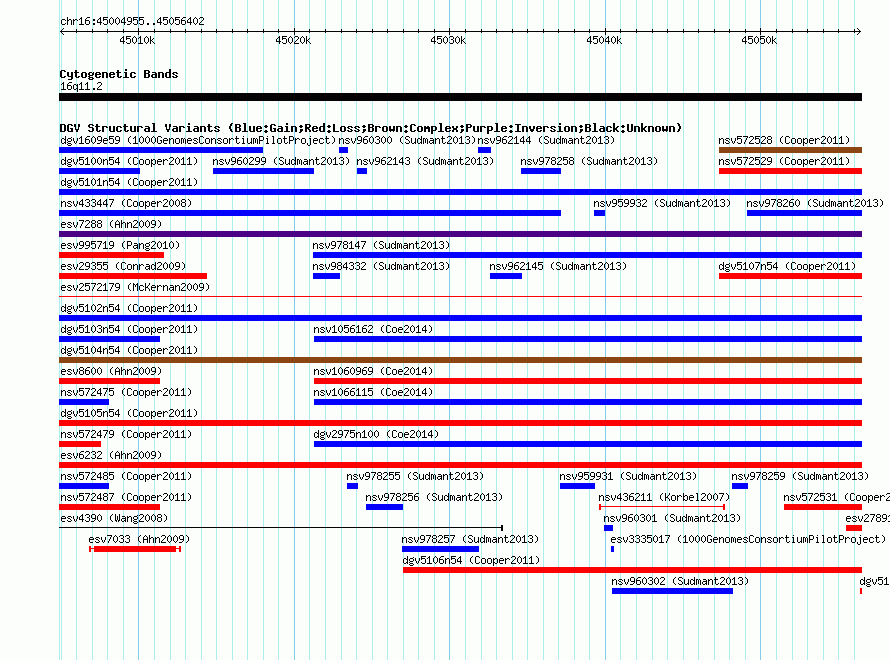Click the nsv962143 (Sudmant2013) label
Image resolution: width=890 pixels, height=660 pixels.
(425, 161)
